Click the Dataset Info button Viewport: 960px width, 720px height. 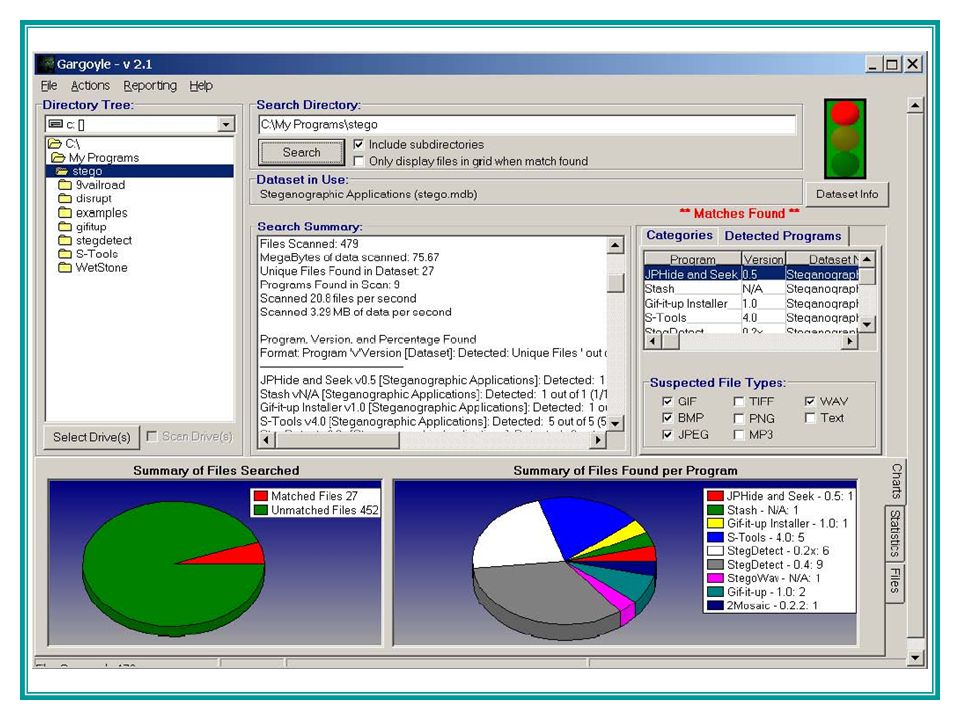[x=847, y=194]
